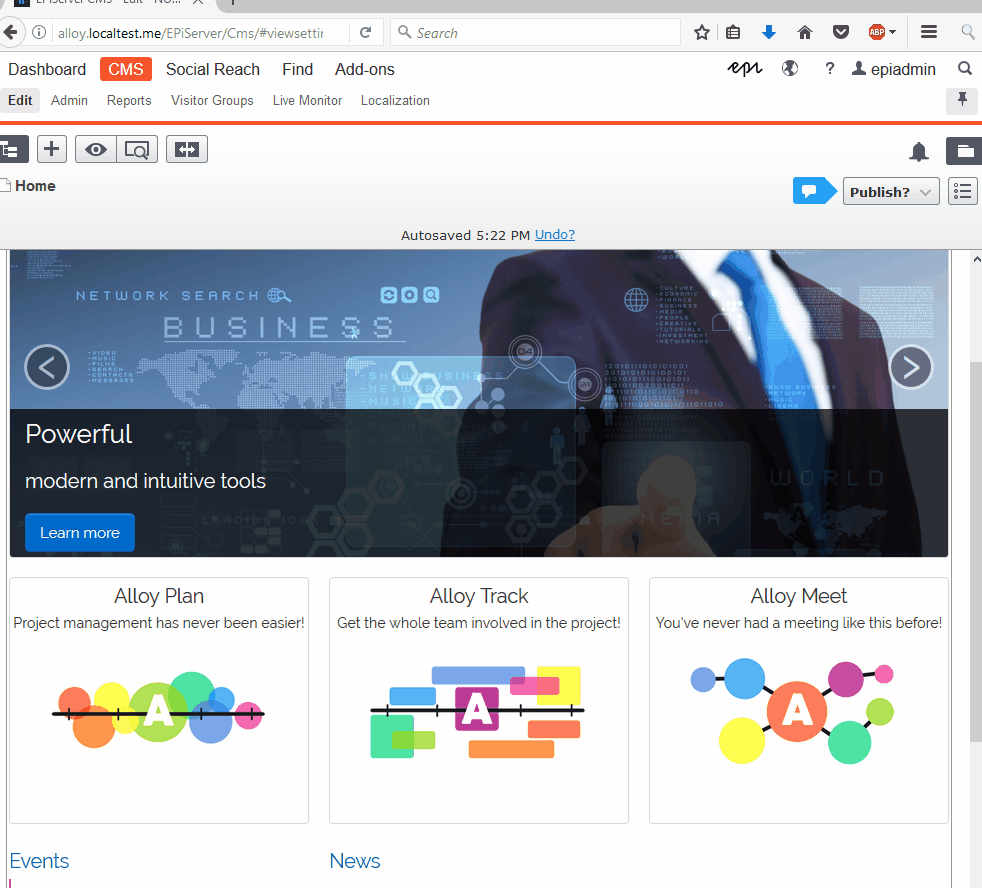Image resolution: width=982 pixels, height=888 pixels.
Task: Click the page vertical scrollbar
Action: [976, 551]
